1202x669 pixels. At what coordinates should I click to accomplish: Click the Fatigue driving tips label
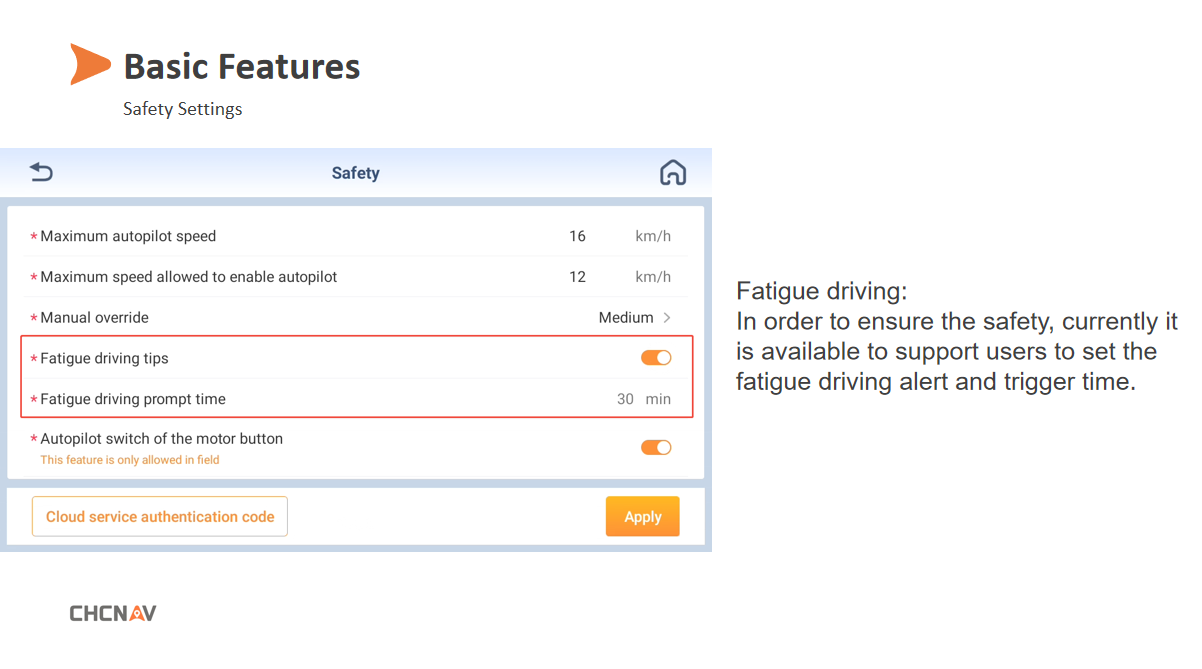coord(104,358)
